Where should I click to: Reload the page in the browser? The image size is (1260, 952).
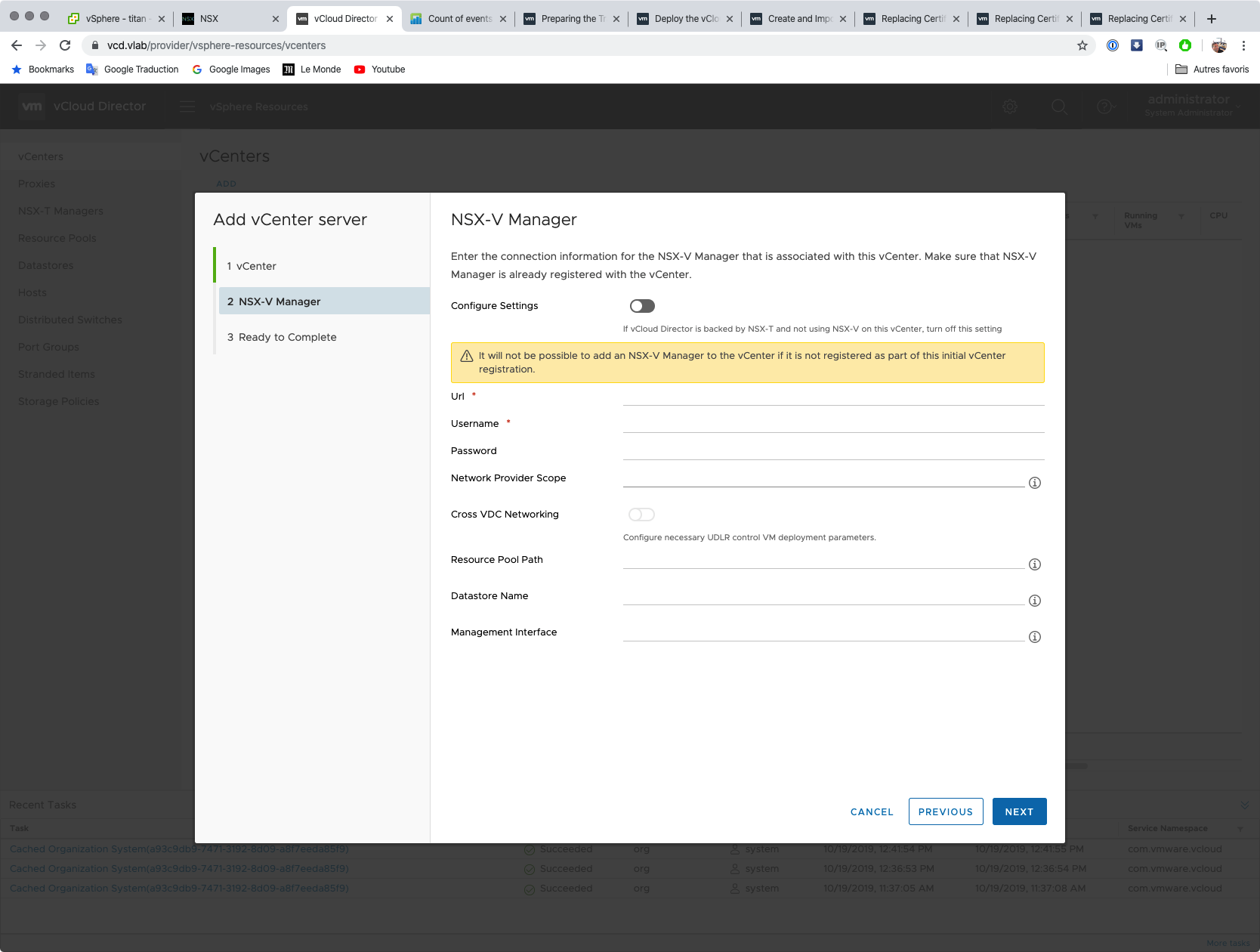pyautogui.click(x=65, y=45)
